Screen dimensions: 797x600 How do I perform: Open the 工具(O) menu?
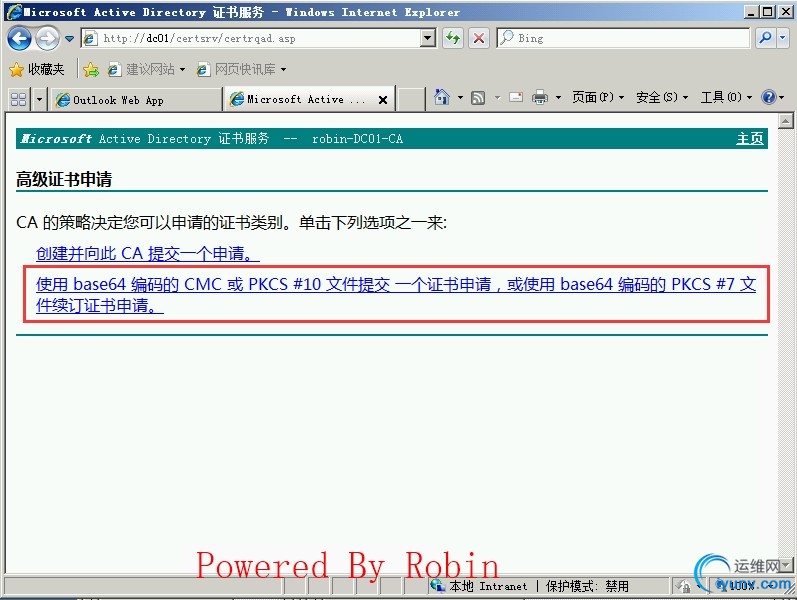click(x=726, y=97)
